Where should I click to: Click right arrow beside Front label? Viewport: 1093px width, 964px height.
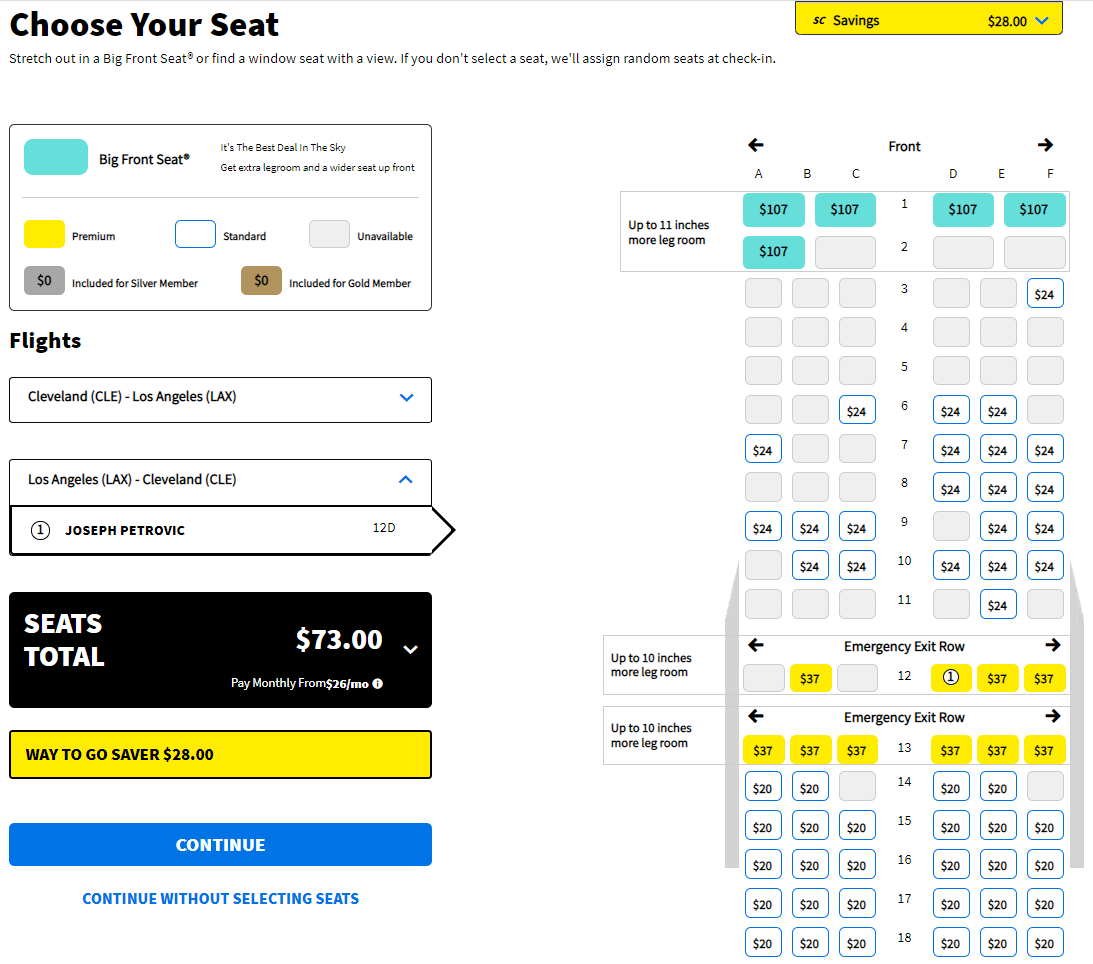(x=1045, y=145)
